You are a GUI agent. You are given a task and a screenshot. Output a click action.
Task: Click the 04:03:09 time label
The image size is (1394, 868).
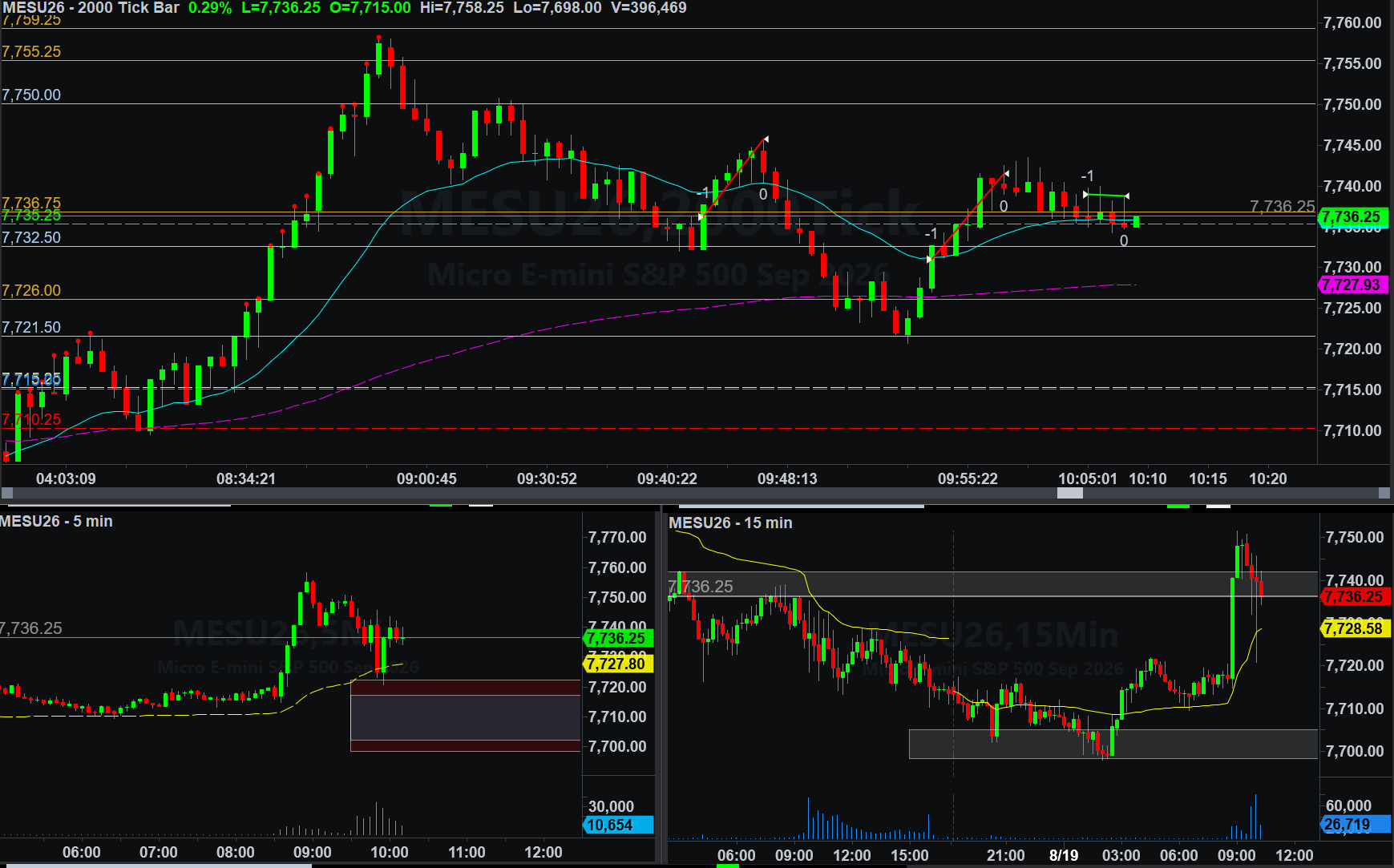[x=66, y=478]
